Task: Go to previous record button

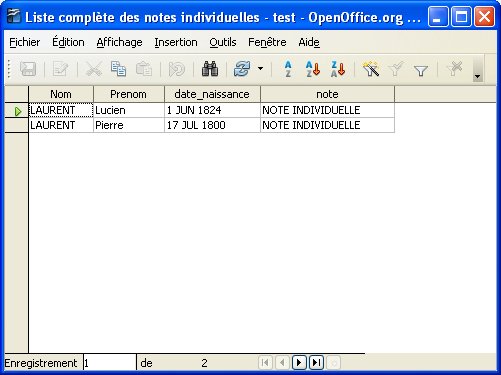Action: coord(282,362)
